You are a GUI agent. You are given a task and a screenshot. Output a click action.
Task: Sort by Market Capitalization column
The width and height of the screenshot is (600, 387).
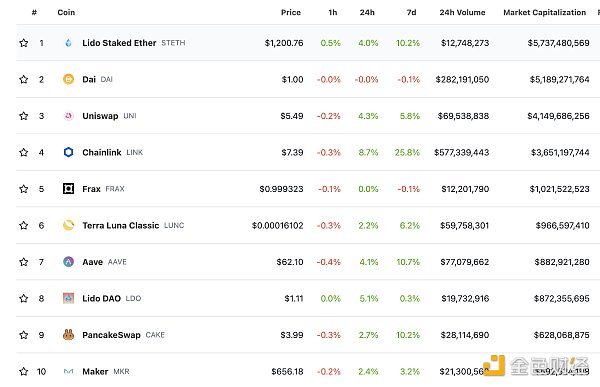coord(544,12)
